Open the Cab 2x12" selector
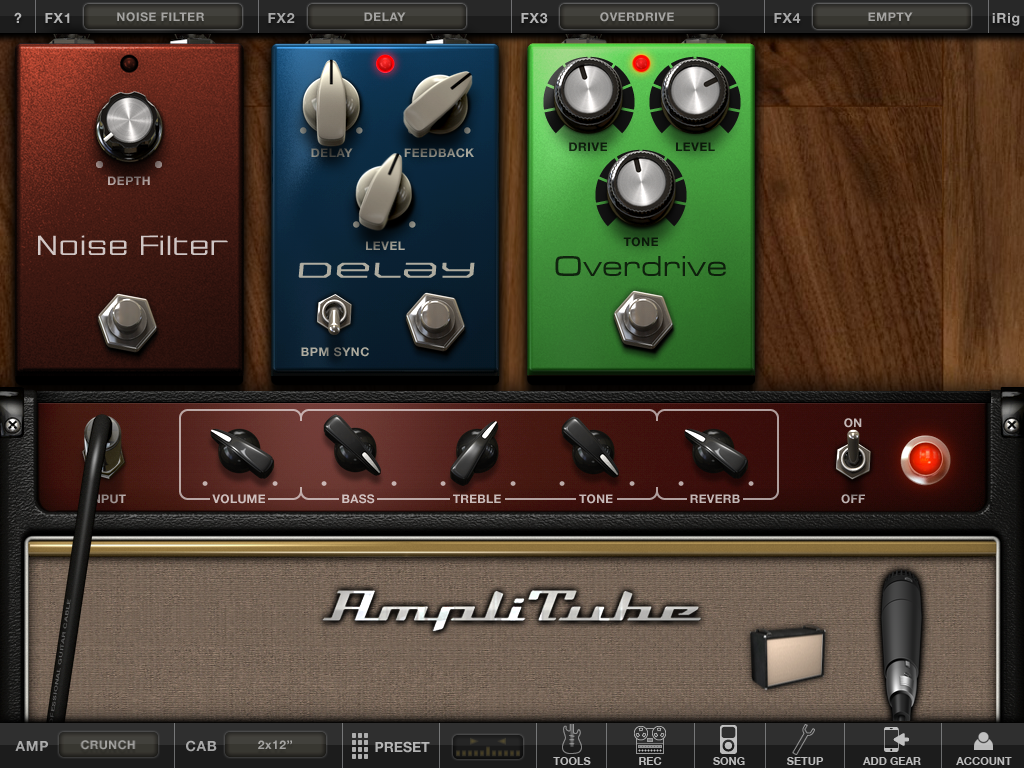 click(x=275, y=745)
